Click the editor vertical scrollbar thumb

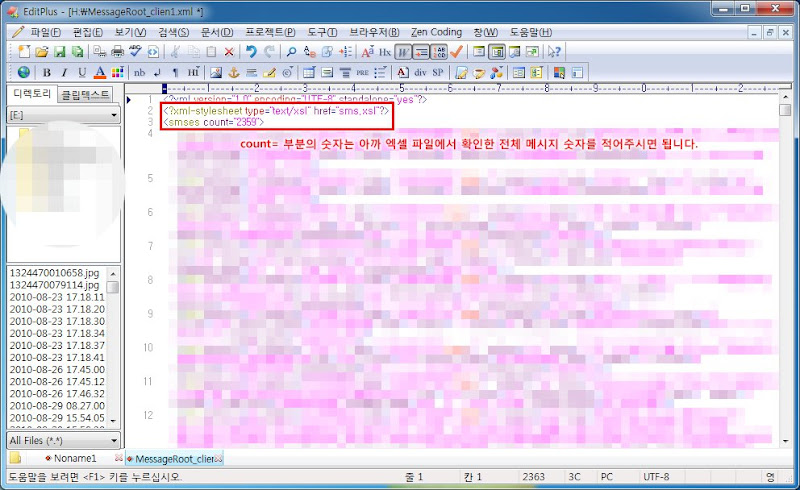click(785, 109)
